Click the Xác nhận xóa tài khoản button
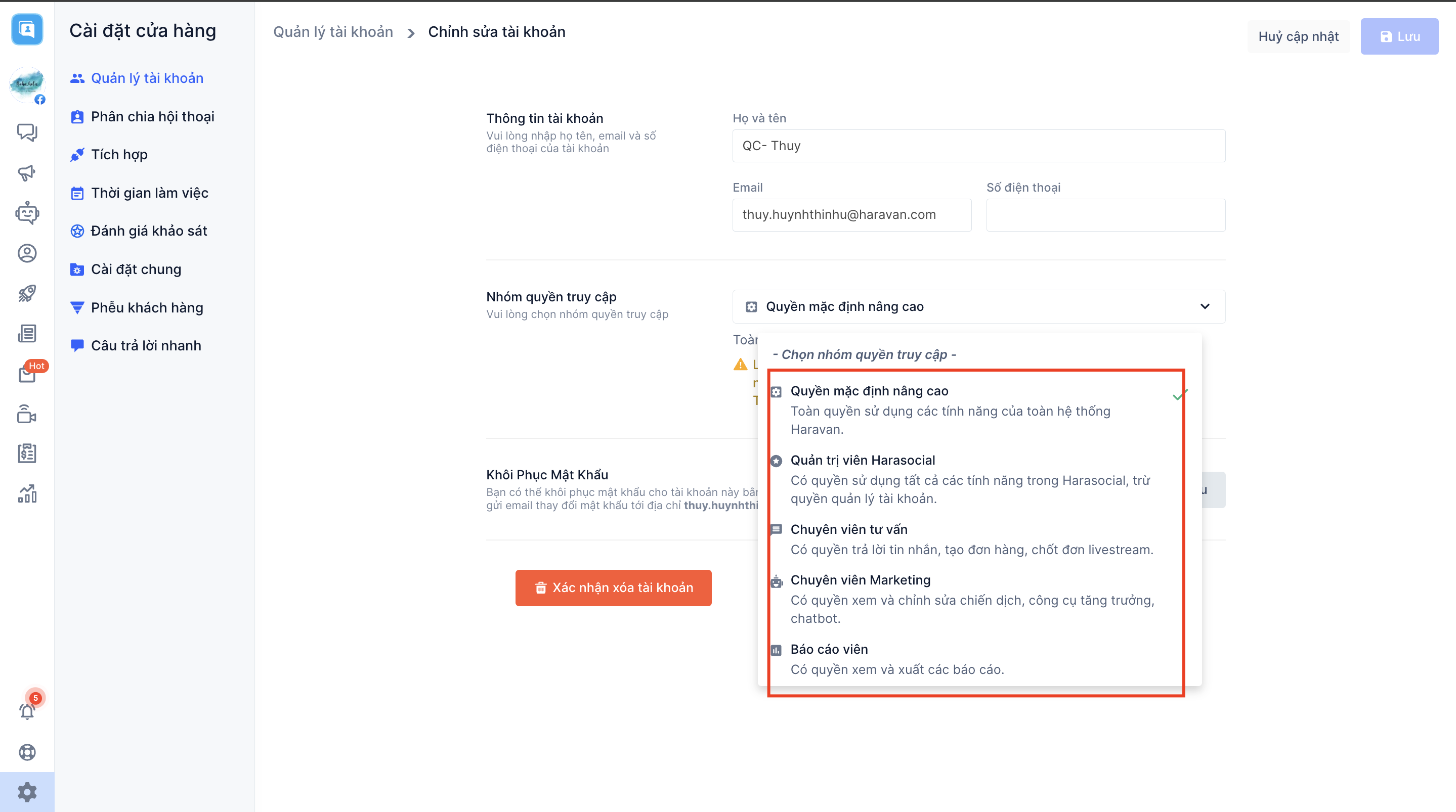The height and width of the screenshot is (812, 1456). pyautogui.click(x=613, y=588)
